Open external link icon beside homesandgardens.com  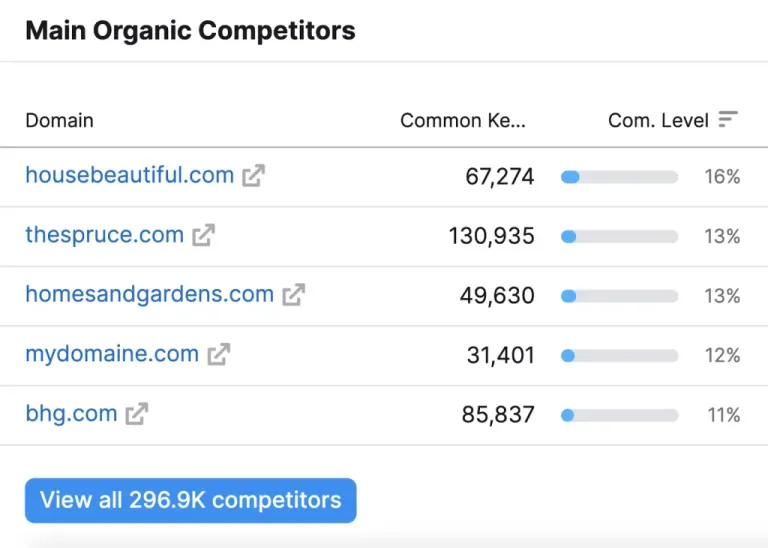pos(294,295)
